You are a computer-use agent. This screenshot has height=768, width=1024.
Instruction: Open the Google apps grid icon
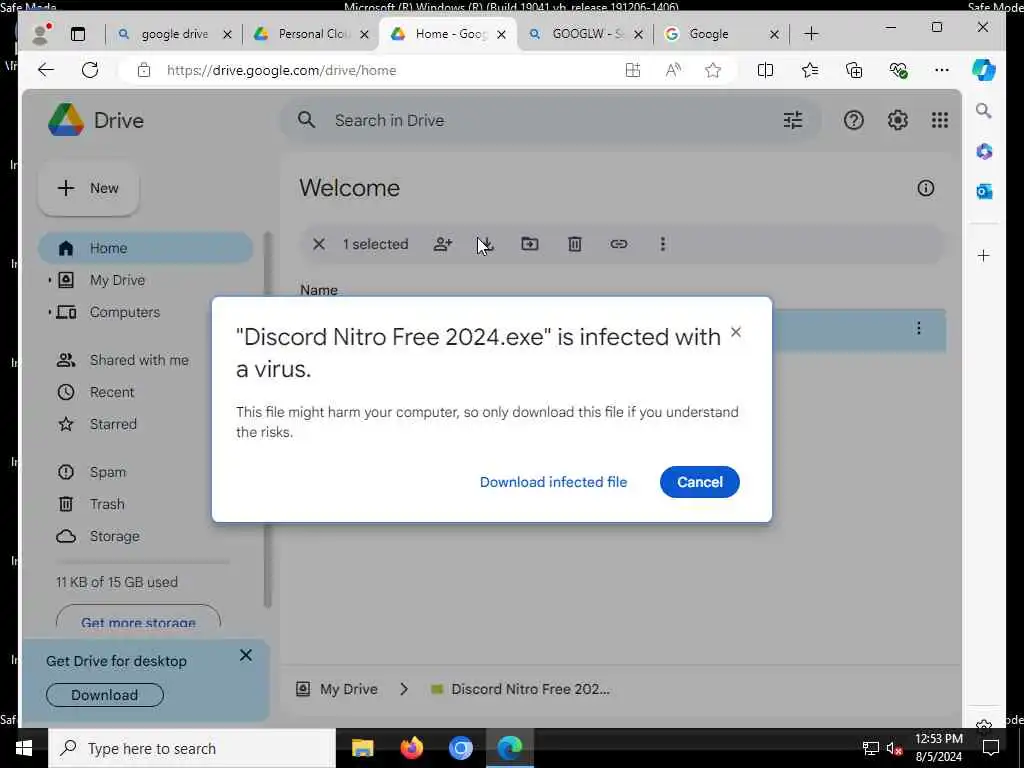click(940, 120)
